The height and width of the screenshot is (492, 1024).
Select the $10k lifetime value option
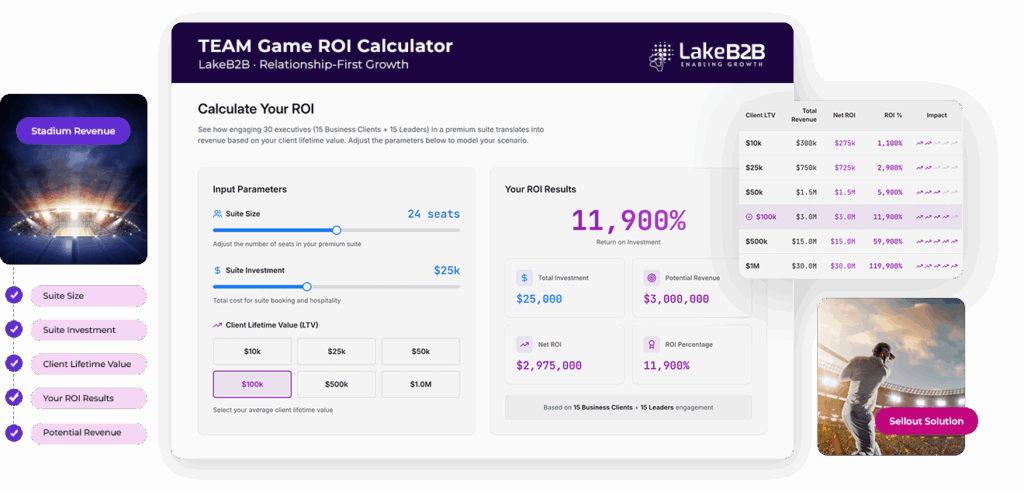[252, 351]
